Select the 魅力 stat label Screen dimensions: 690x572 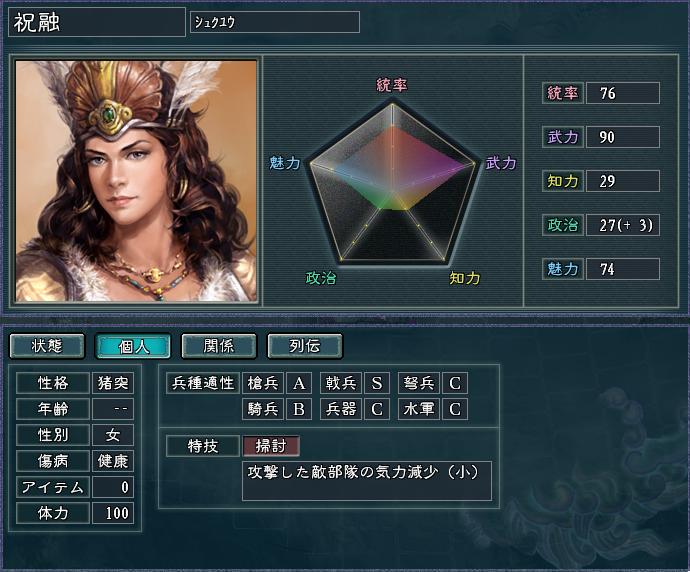[x=563, y=269]
